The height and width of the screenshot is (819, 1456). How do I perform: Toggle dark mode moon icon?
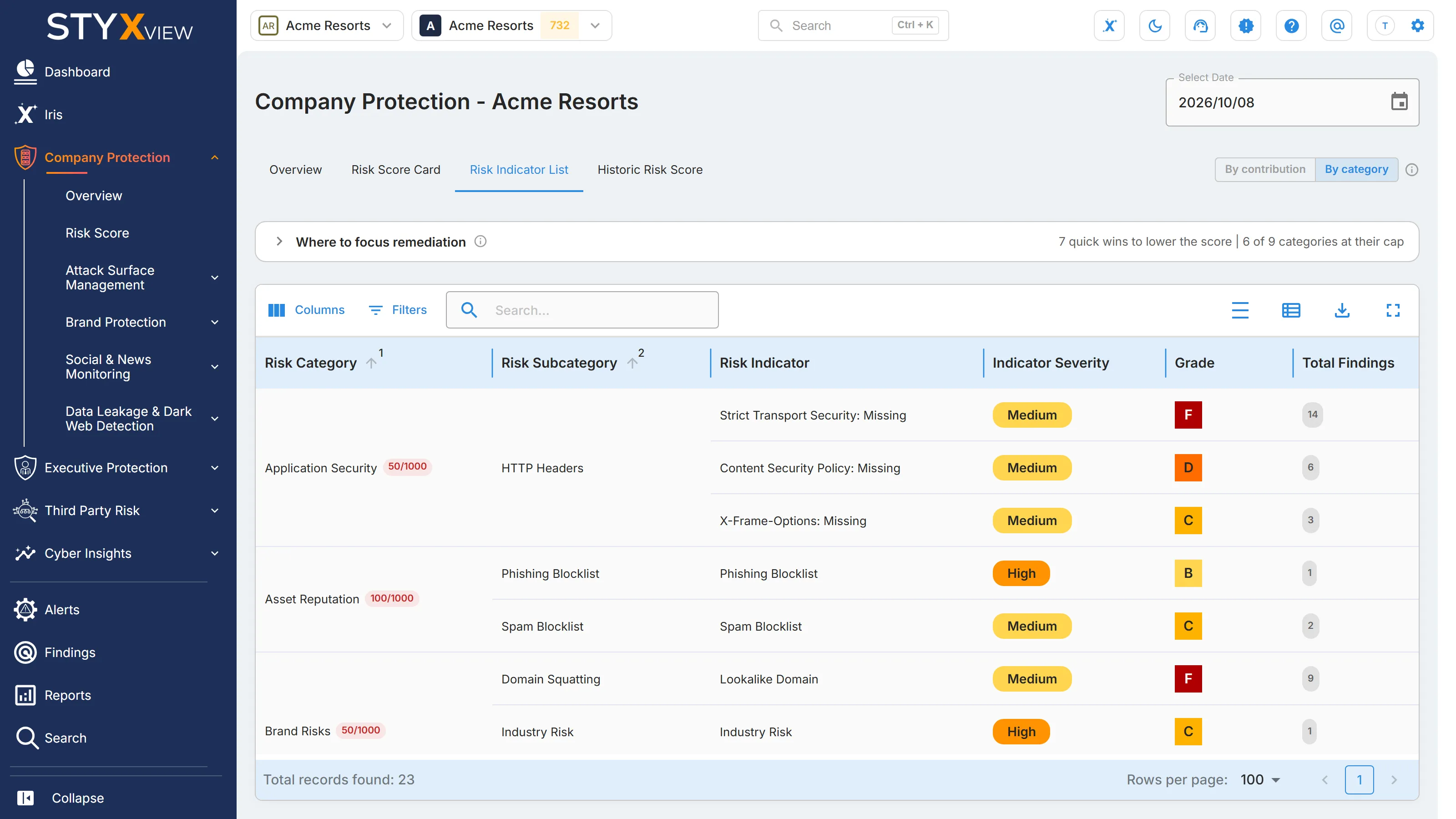[x=1155, y=25]
